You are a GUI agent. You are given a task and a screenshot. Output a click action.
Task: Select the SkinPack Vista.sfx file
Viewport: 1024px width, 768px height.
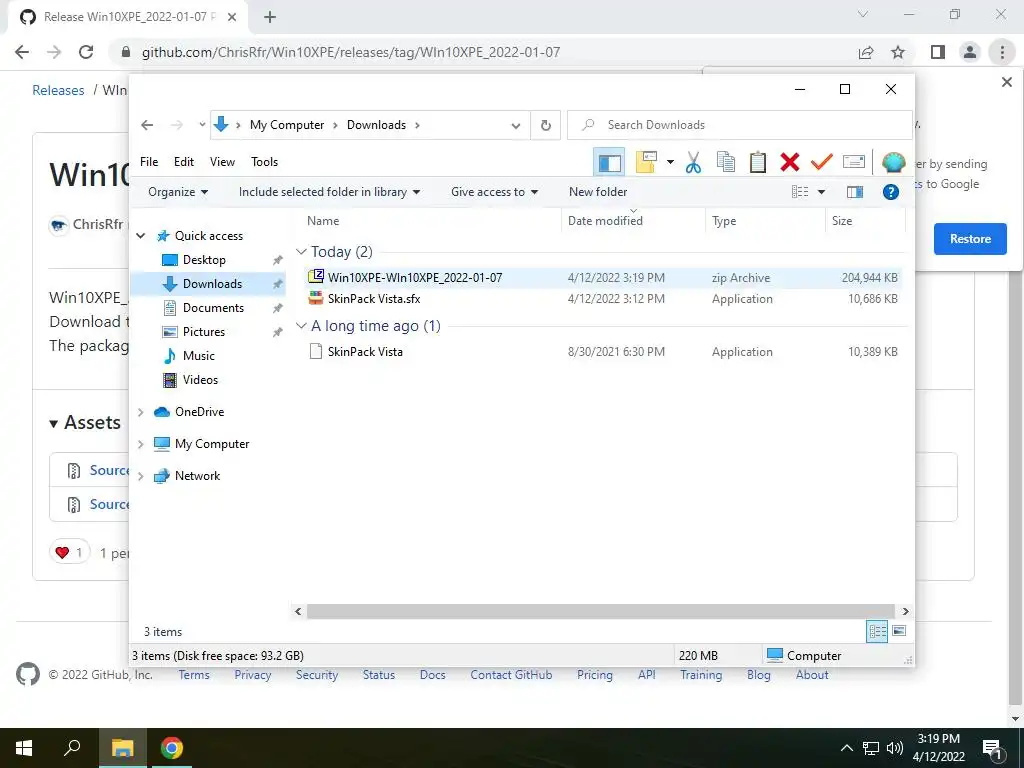603,299
